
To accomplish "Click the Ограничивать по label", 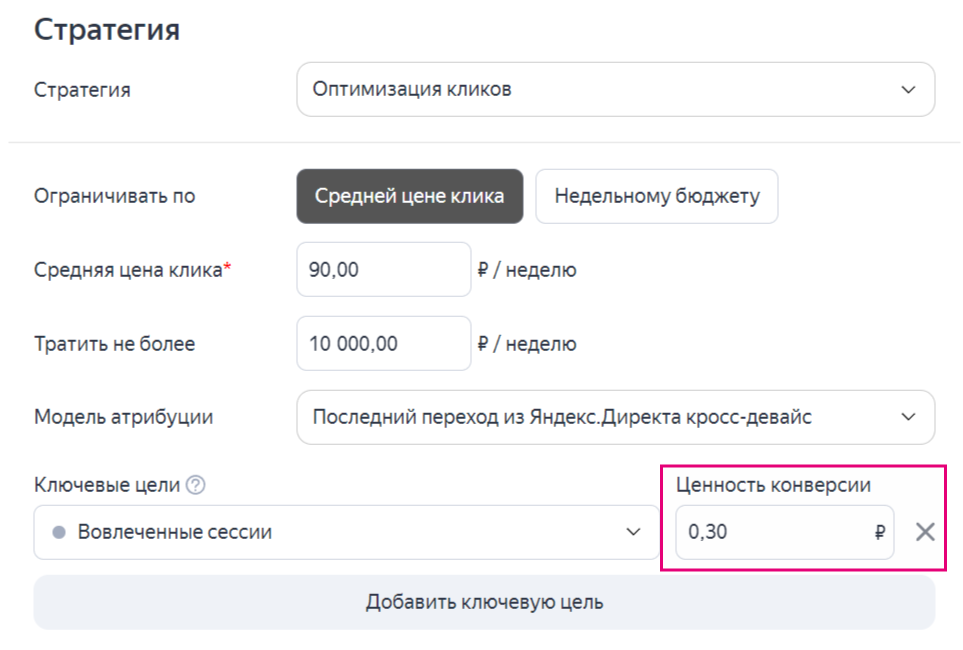I will pyautogui.click(x=115, y=196).
